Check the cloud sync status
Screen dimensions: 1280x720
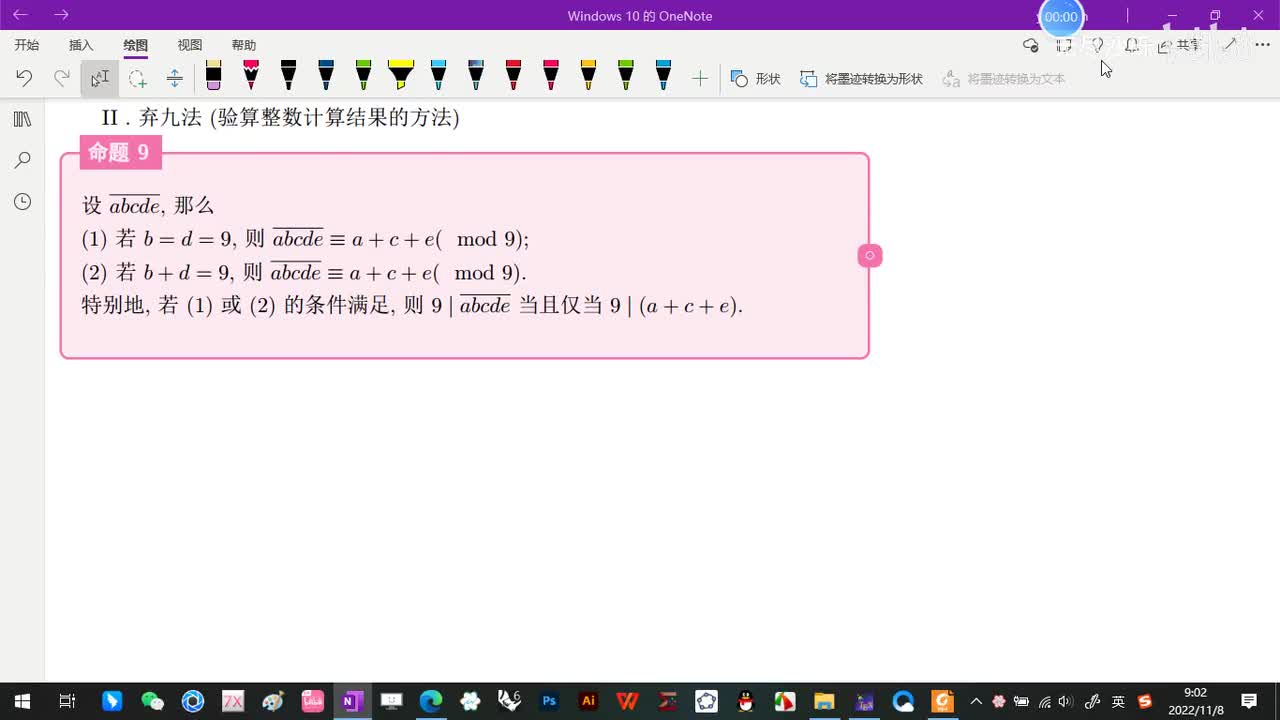pyautogui.click(x=1031, y=45)
